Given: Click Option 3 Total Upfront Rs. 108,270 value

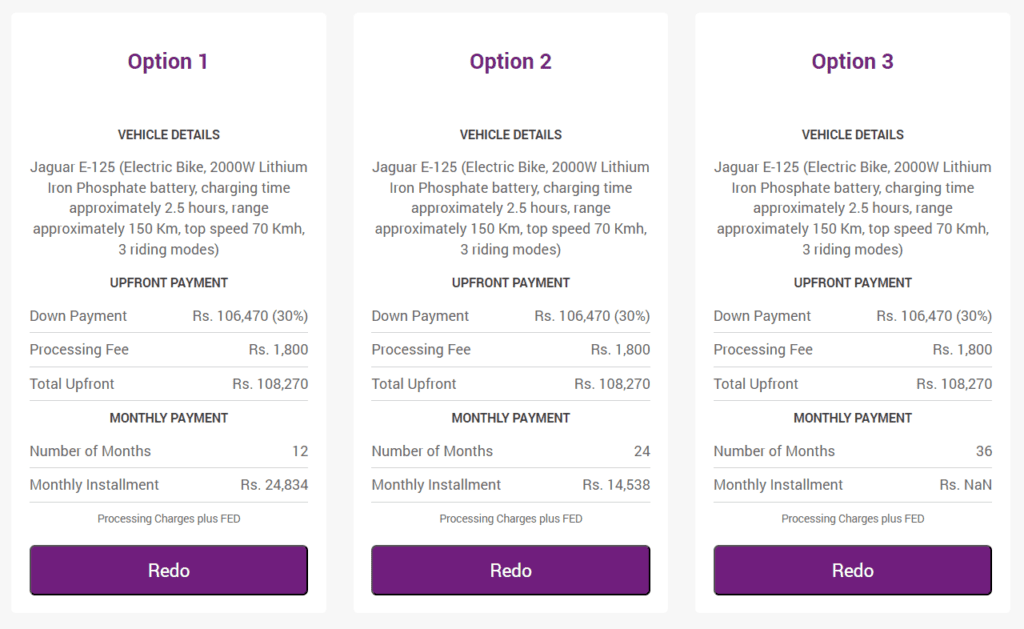Looking at the screenshot, I should pos(954,383).
